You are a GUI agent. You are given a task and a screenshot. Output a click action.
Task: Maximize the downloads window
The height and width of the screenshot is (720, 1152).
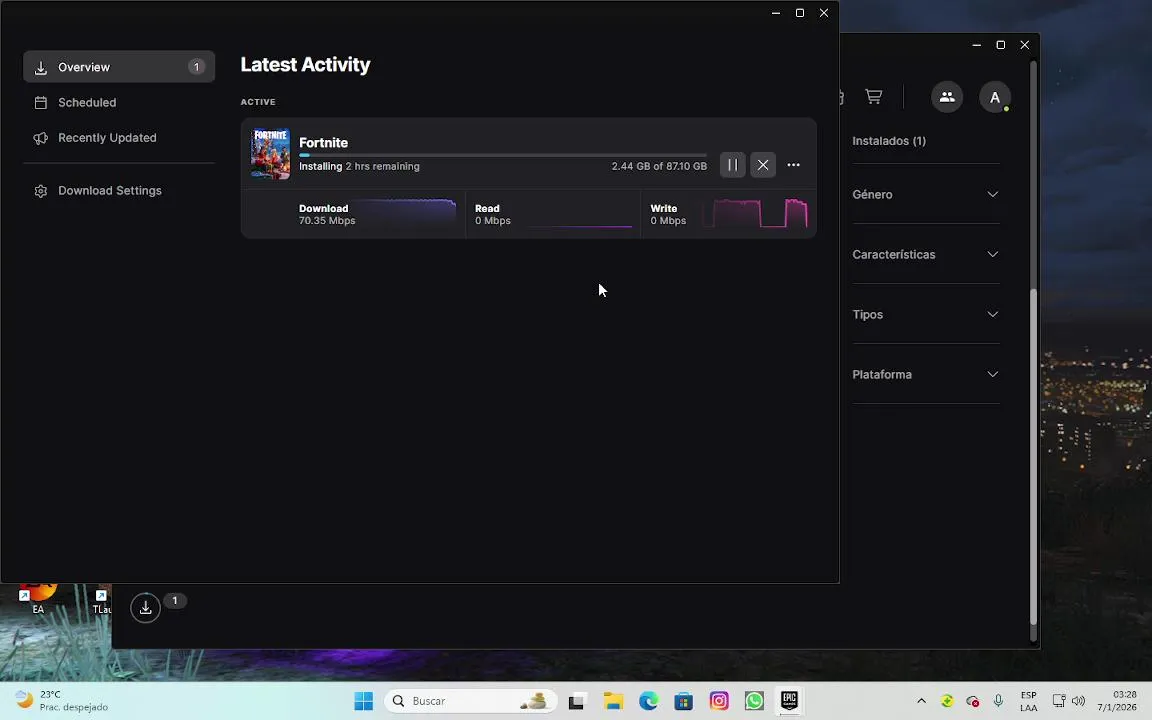[x=800, y=12]
